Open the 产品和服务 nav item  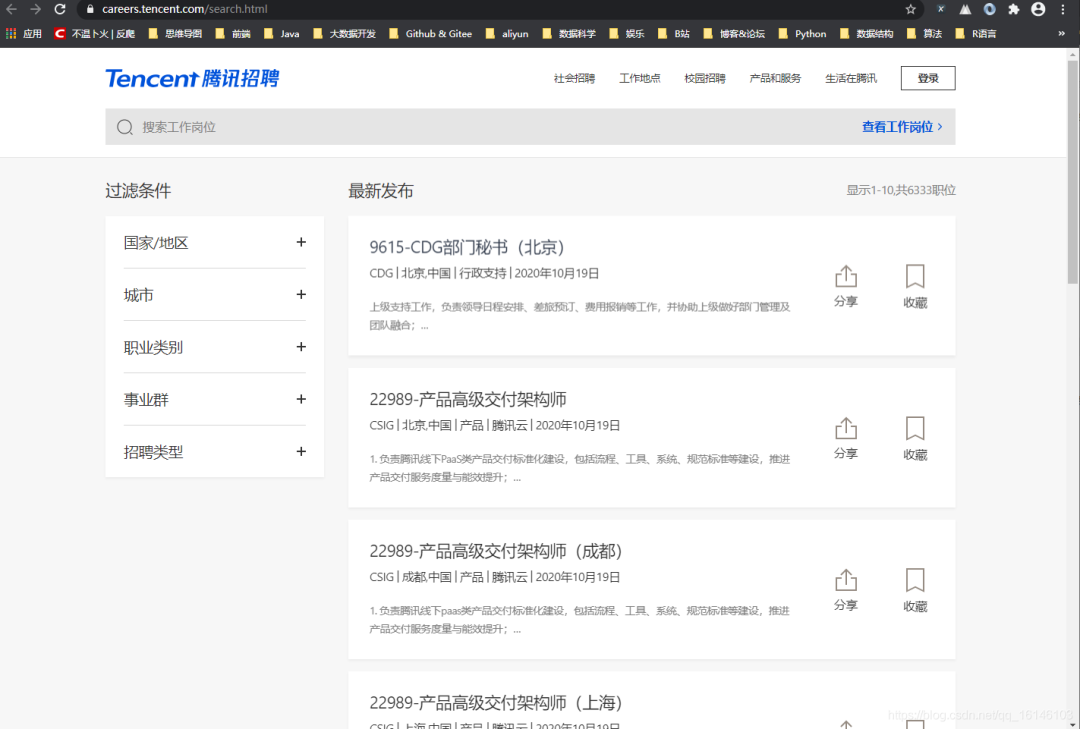click(x=776, y=79)
